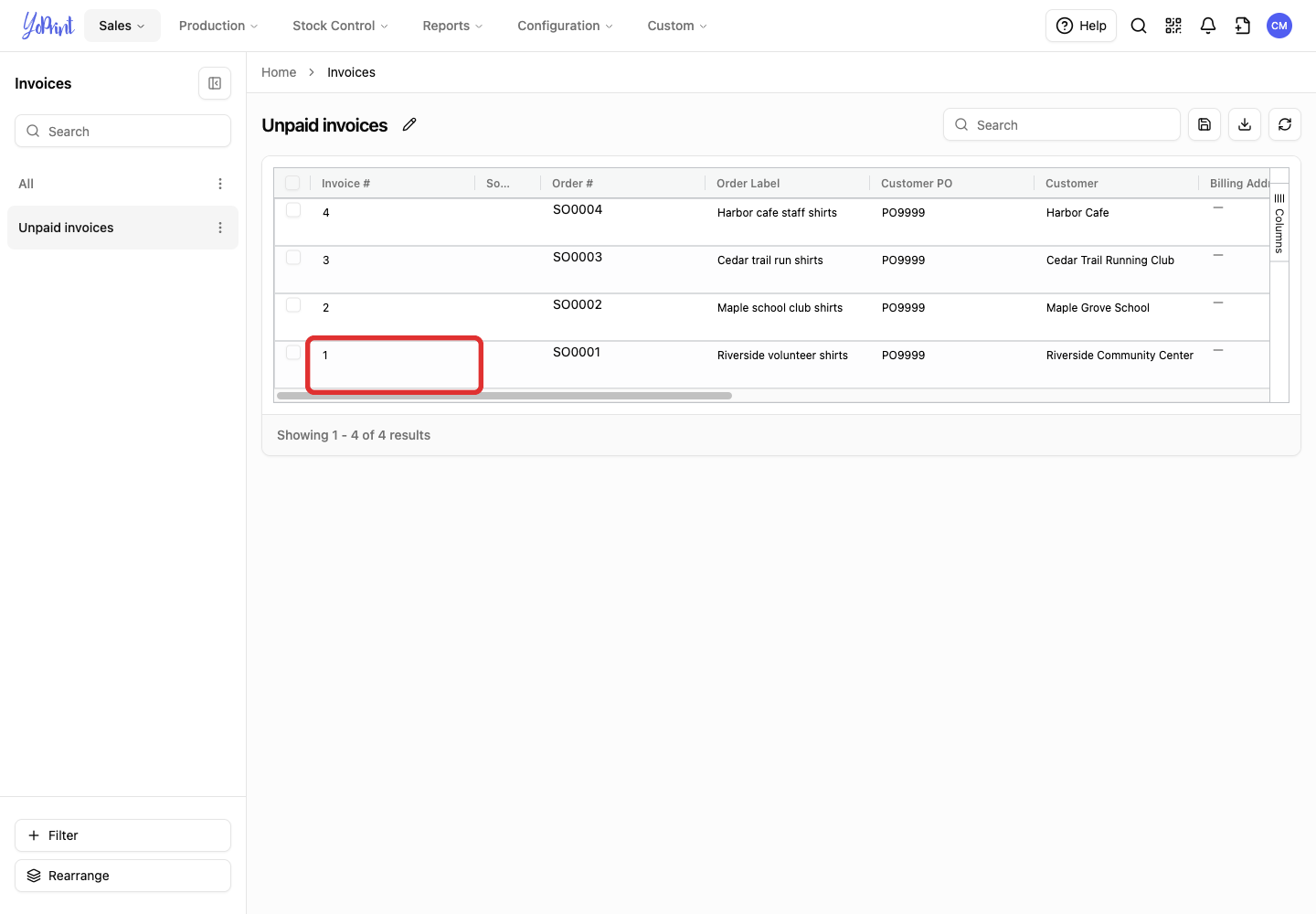
Task: Open order SO0001
Action: click(577, 352)
